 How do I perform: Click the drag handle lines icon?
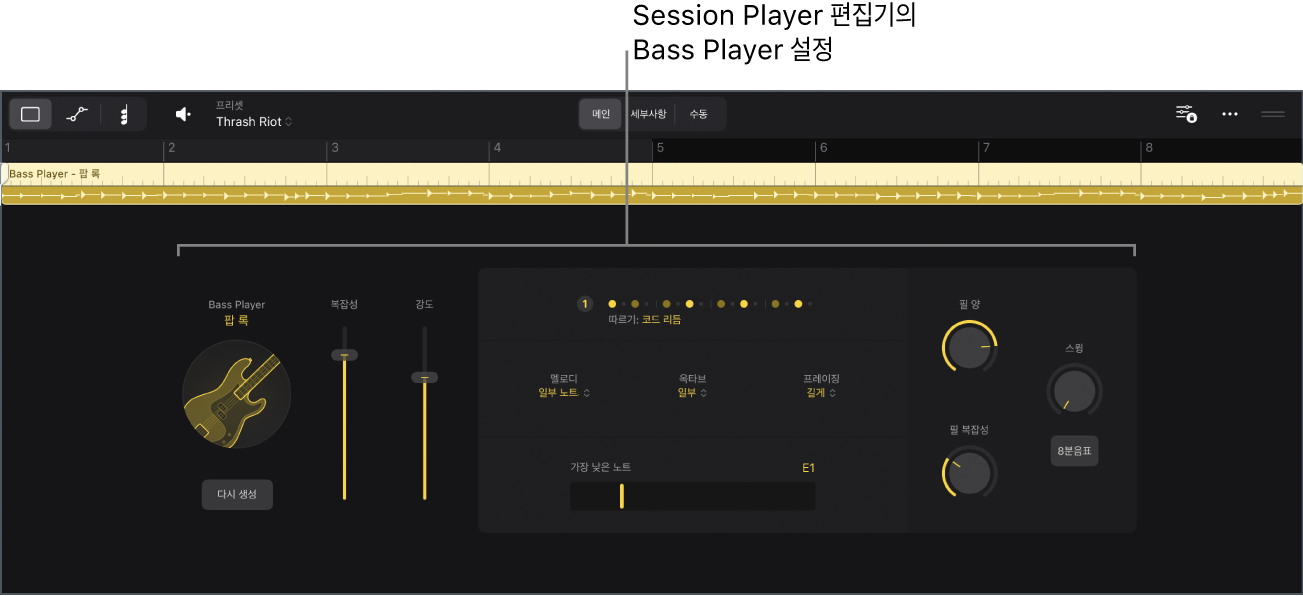pyautogui.click(x=1273, y=114)
